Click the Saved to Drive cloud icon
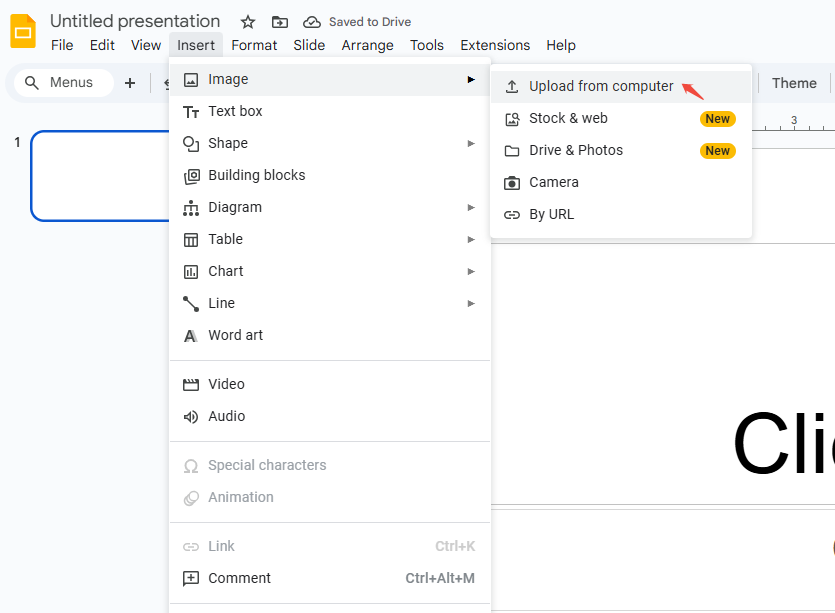 [312, 22]
